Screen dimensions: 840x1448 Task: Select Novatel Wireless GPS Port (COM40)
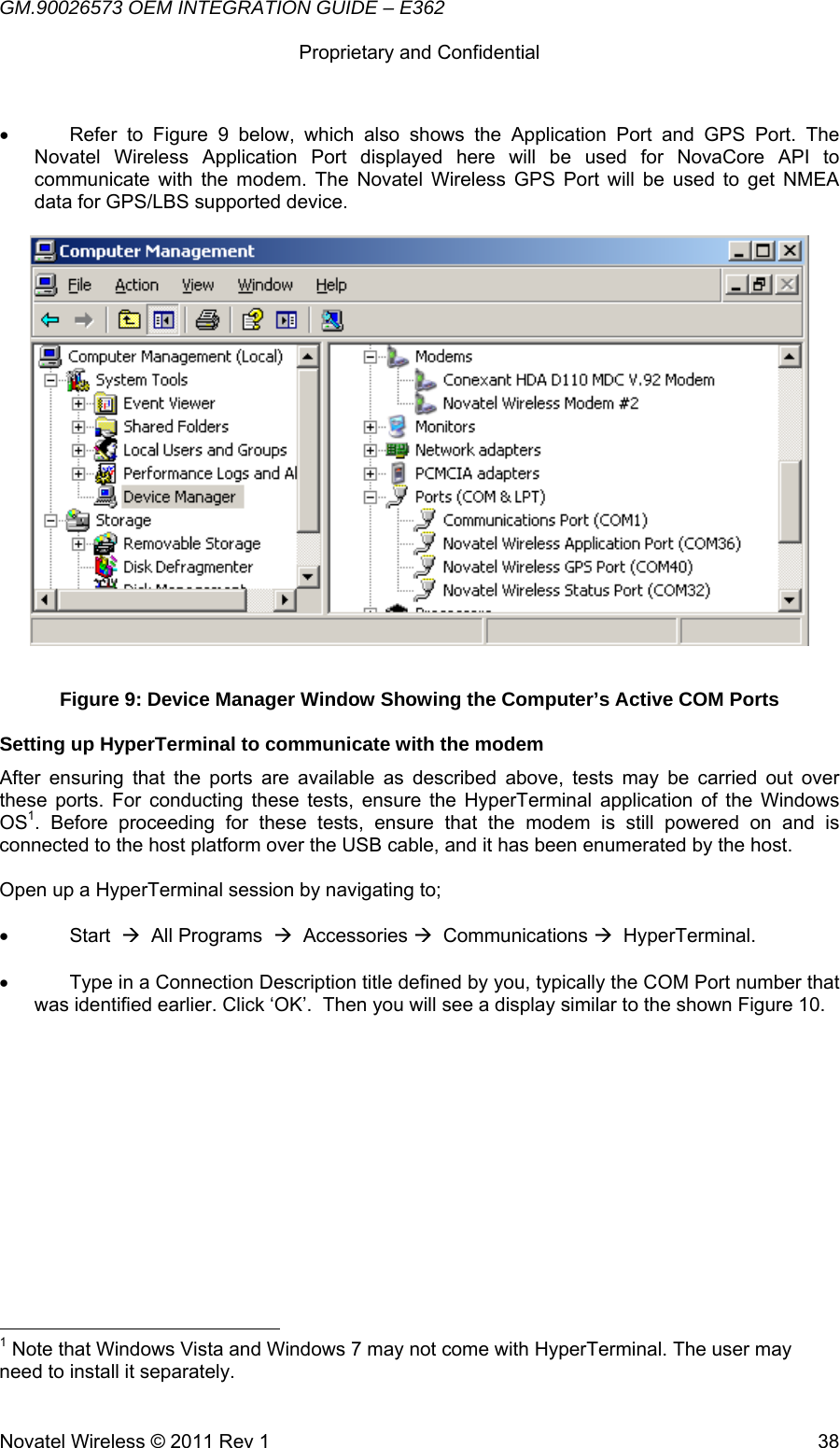point(567,567)
